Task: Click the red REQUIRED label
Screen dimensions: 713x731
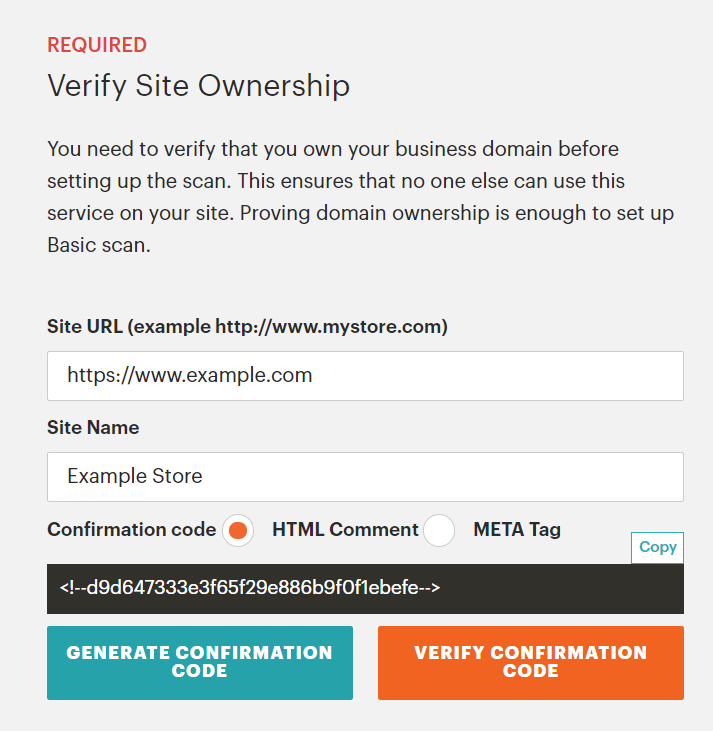Action: point(97,45)
